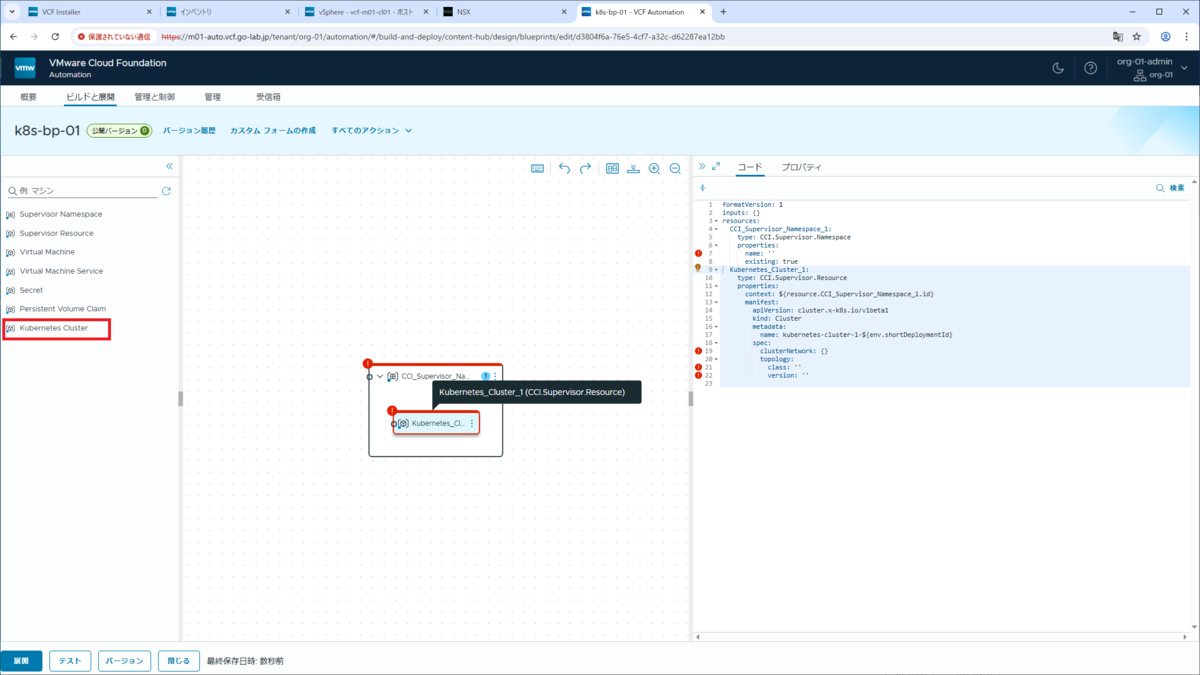Click the red error badge on Kubernetes_Cluster node
Screen dimensions: 1200x675
(x=392, y=411)
